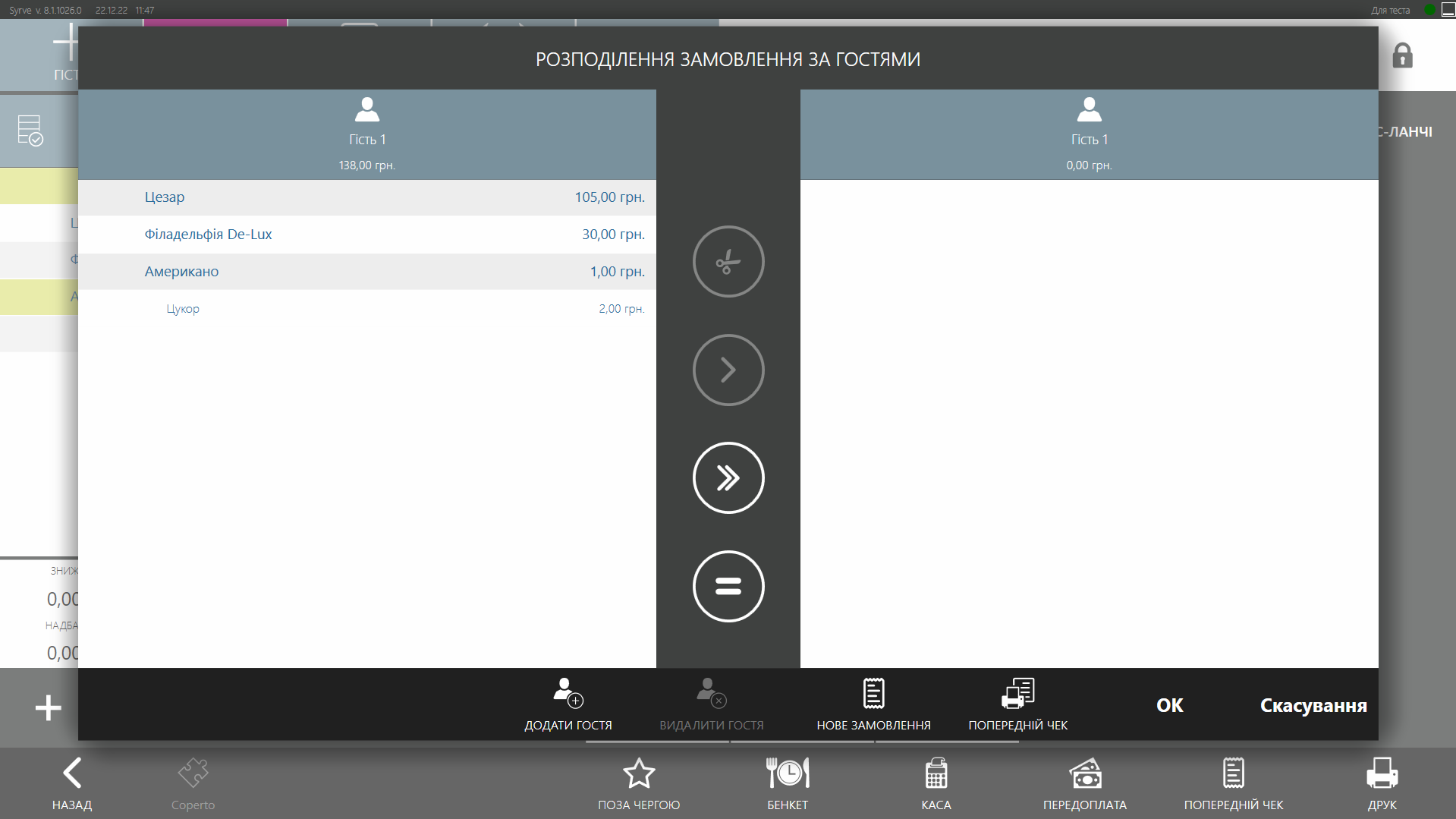
Task: Select Поза чергою star icon
Action: pos(639,784)
